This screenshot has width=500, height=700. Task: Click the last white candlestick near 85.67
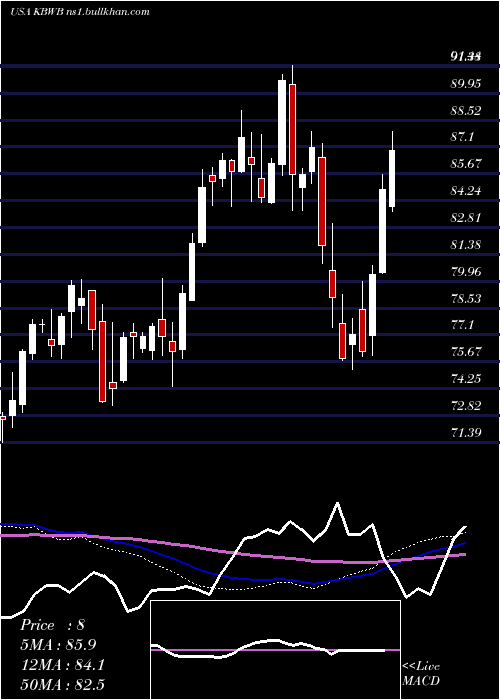click(x=392, y=179)
